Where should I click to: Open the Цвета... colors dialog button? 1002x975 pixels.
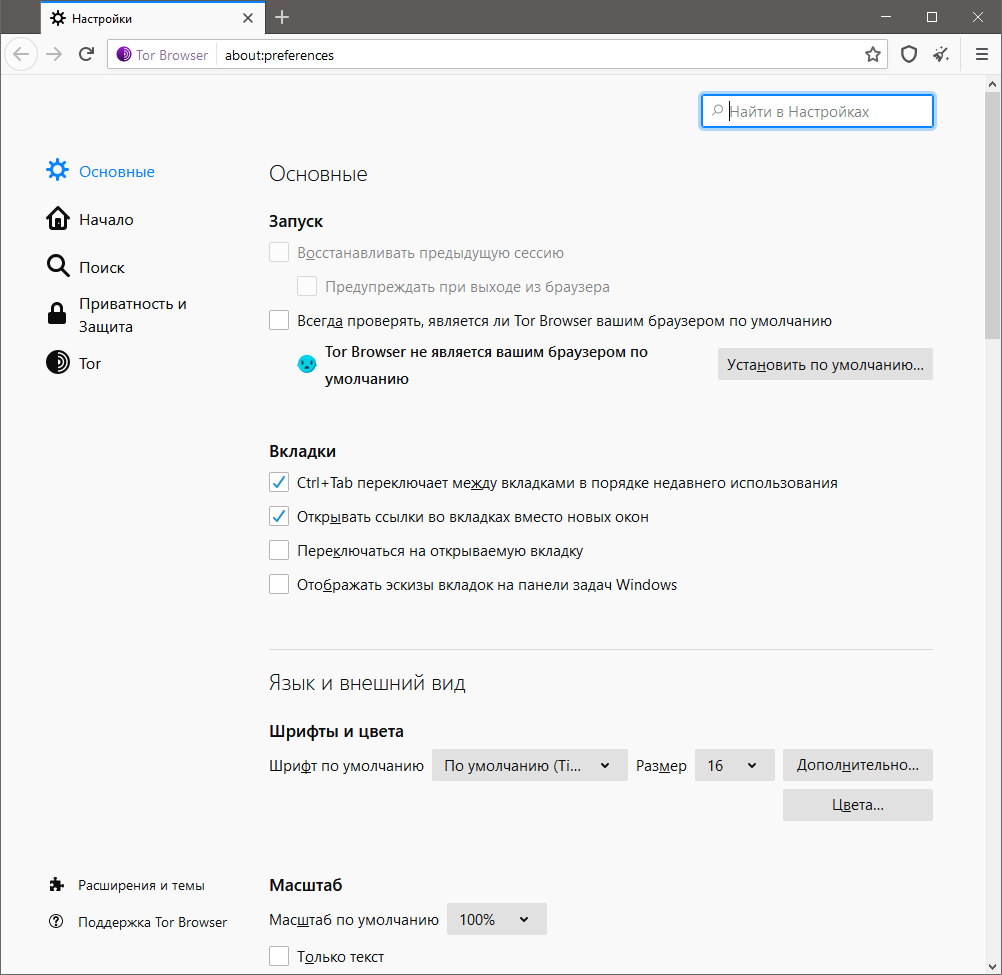point(858,805)
